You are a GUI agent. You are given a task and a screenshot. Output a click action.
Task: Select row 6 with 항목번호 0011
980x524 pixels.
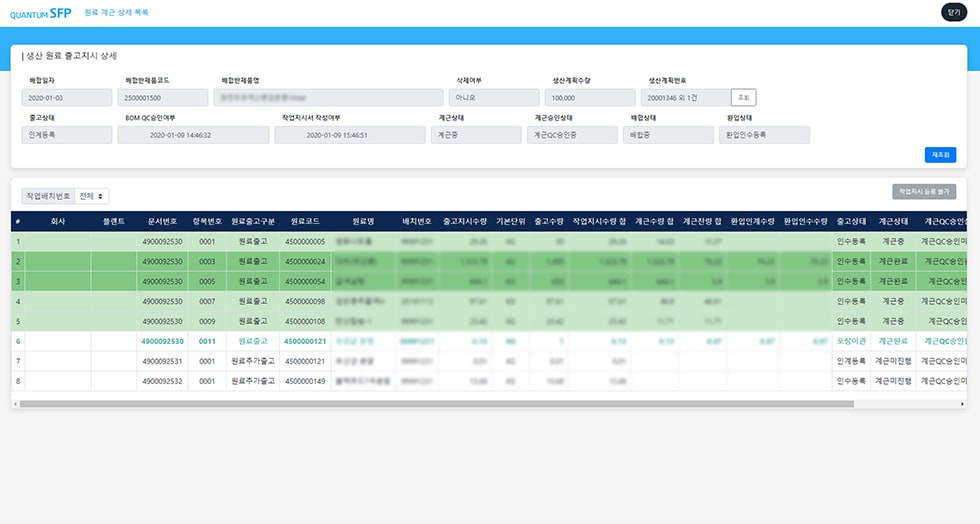207,341
